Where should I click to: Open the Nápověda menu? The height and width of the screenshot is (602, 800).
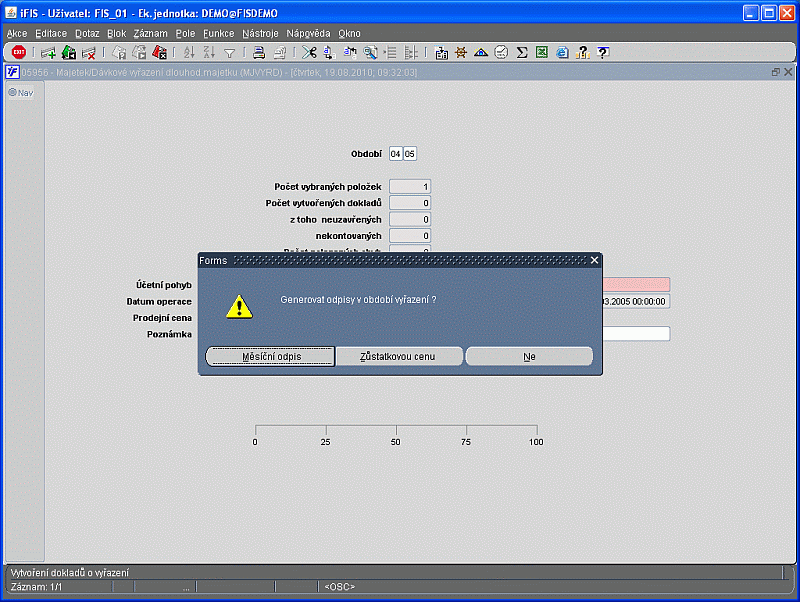[308, 33]
